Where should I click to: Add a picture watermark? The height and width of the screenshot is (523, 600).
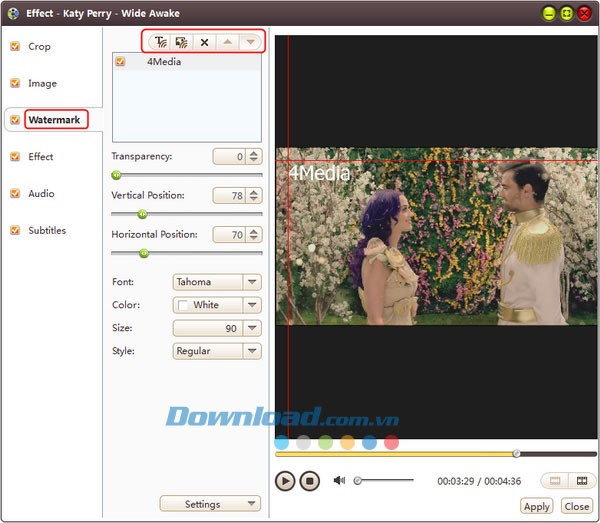181,42
